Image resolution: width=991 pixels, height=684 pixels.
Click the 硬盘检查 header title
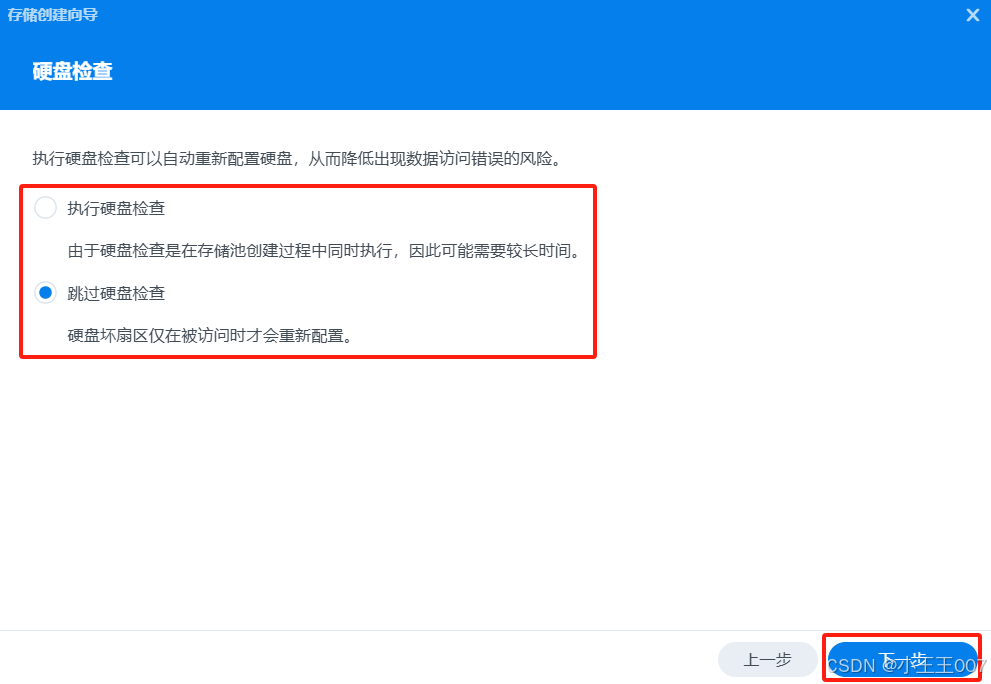[73, 71]
